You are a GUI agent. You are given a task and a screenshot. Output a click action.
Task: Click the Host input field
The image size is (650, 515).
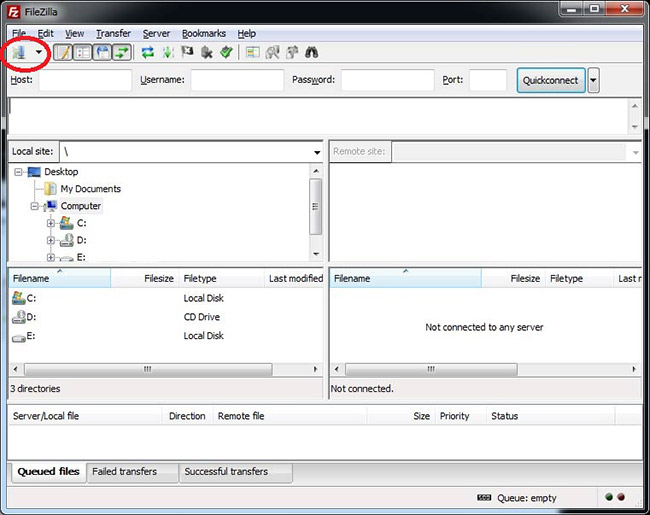tap(85, 80)
